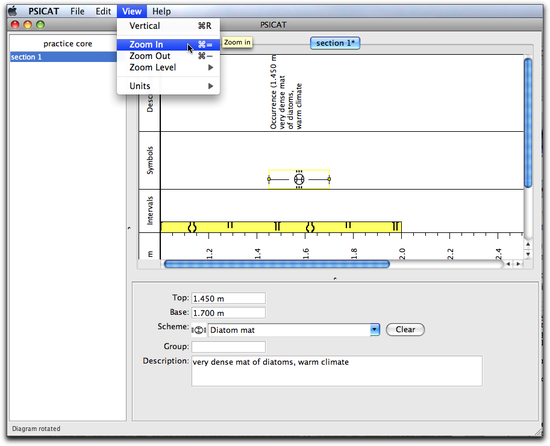Click the horizontal scrollbar right arrow
The image size is (550, 446).
click(518, 264)
